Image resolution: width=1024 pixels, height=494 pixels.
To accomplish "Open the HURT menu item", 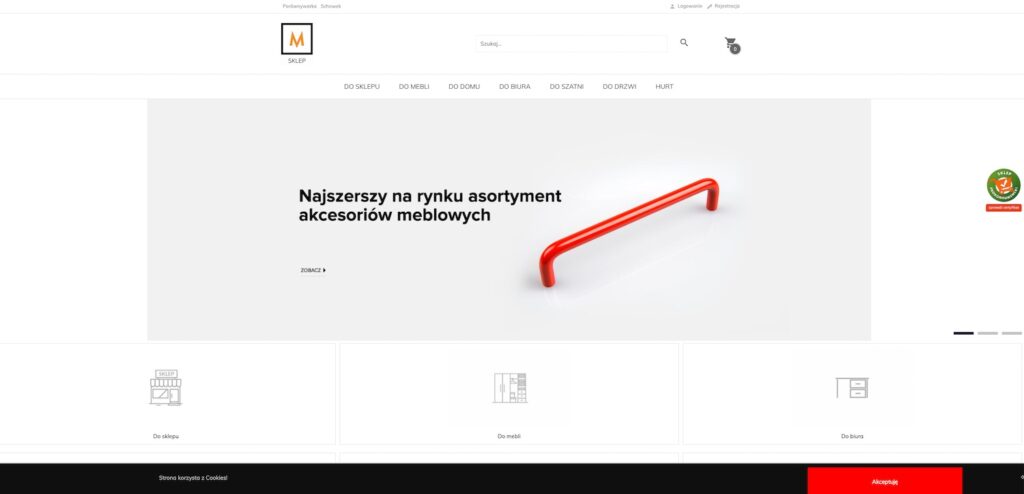I will click(664, 86).
